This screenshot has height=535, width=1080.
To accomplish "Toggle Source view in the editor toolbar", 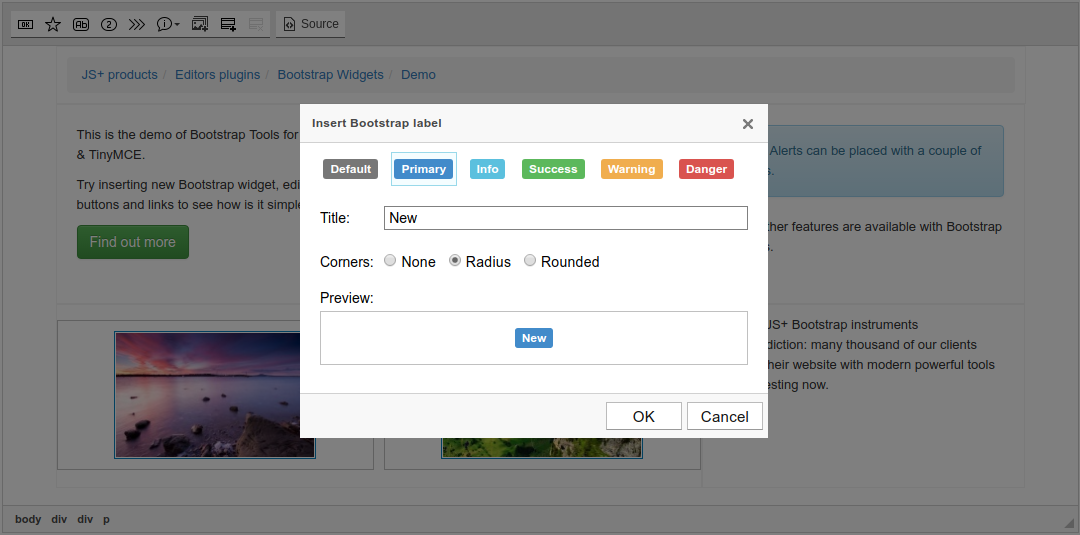I will click(310, 24).
